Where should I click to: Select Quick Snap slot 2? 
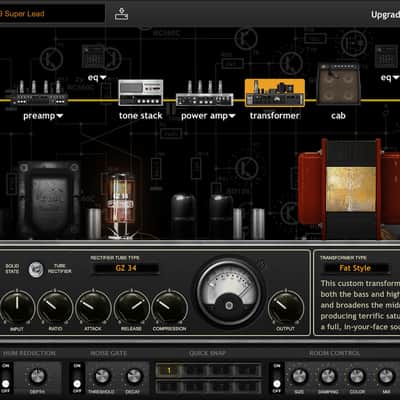(195, 370)
